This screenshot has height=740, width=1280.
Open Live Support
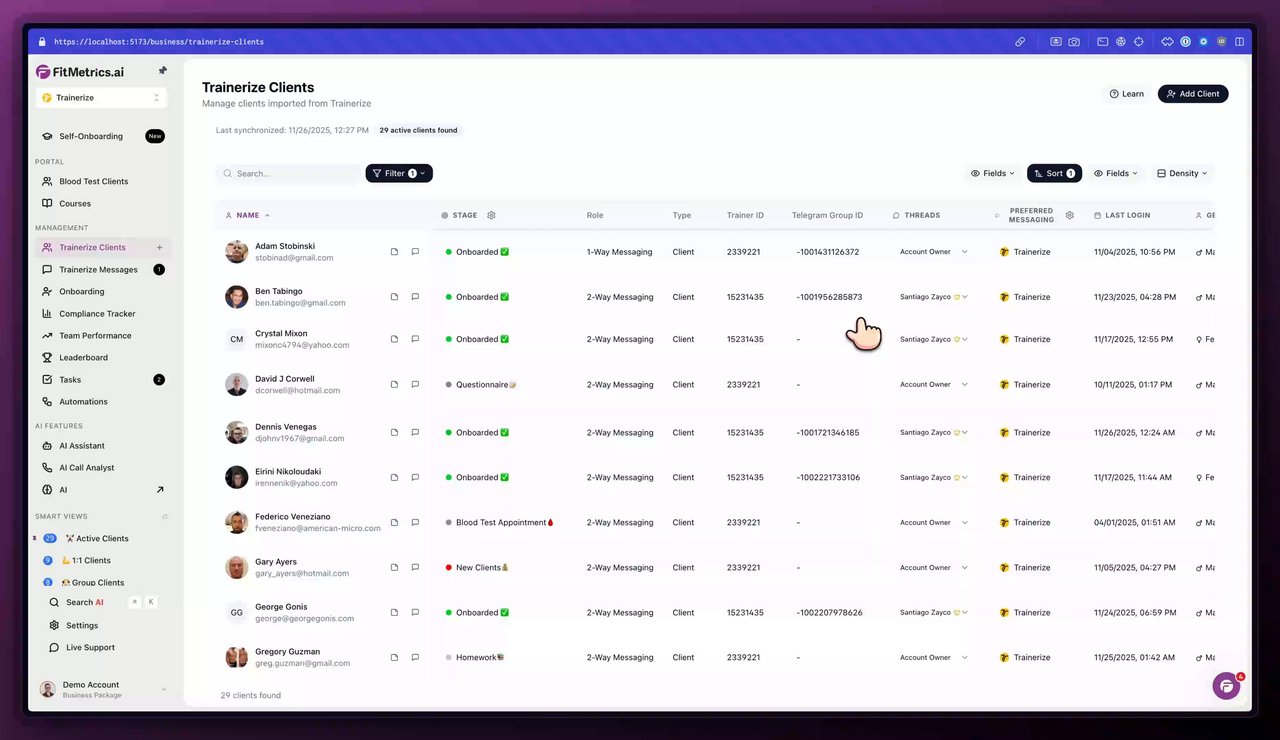[x=90, y=647]
